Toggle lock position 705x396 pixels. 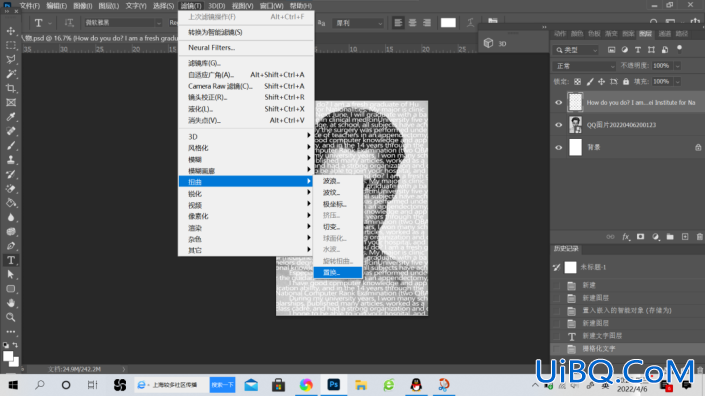pos(602,82)
